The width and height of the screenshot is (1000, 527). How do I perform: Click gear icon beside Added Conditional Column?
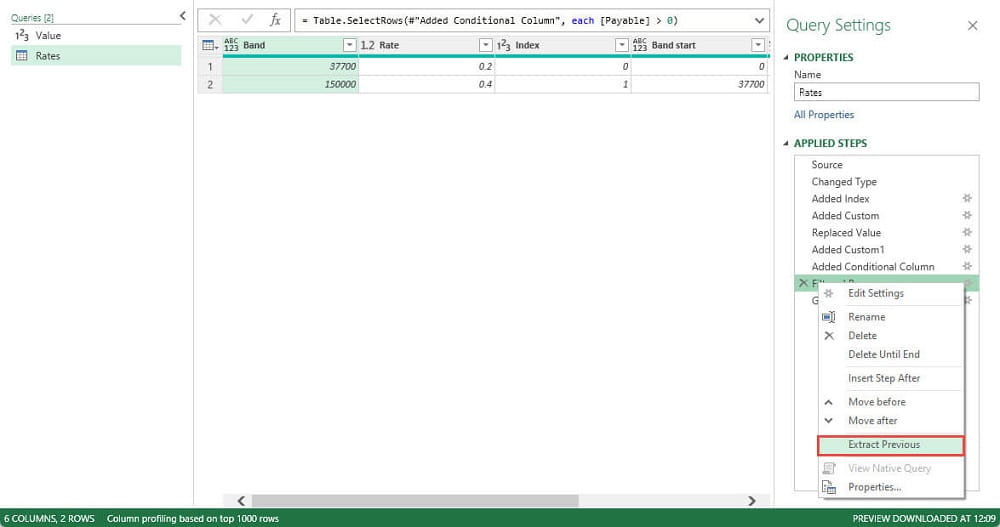point(966,267)
